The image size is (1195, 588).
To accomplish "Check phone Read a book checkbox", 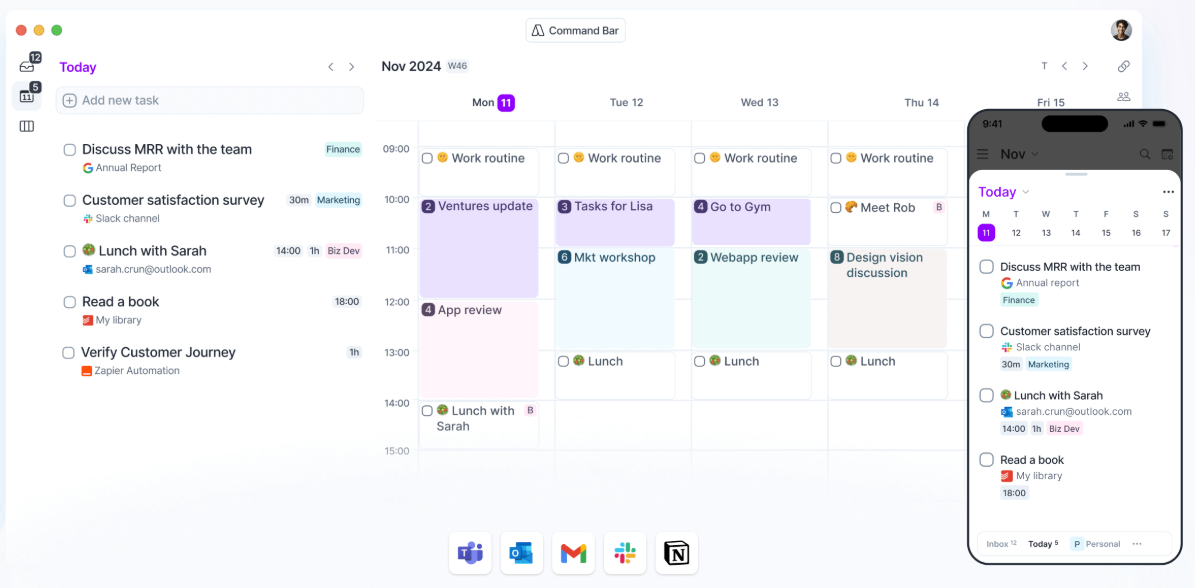I will click(x=986, y=460).
